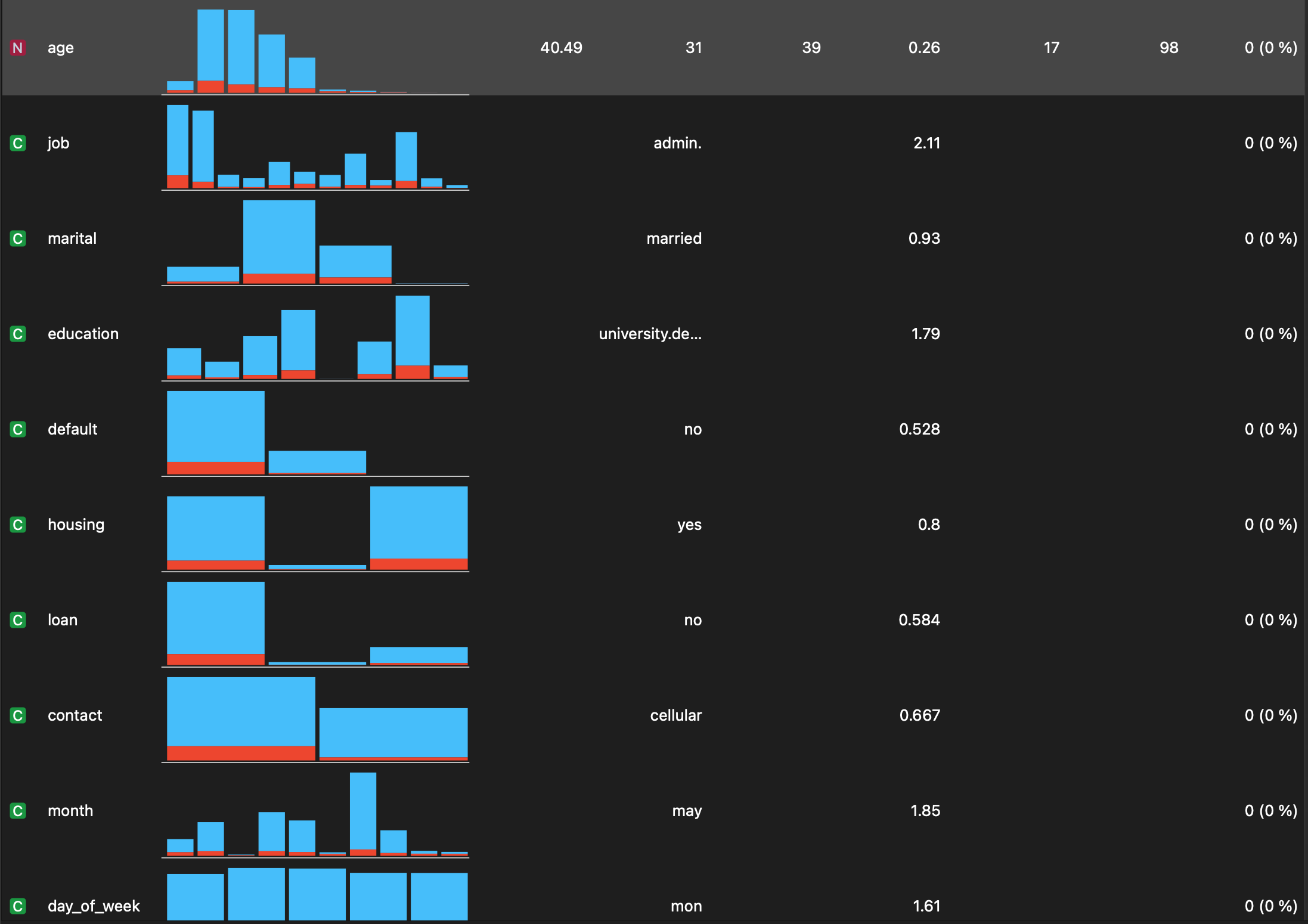Click the age mean value 40.49
1308x924 pixels.
pos(561,48)
